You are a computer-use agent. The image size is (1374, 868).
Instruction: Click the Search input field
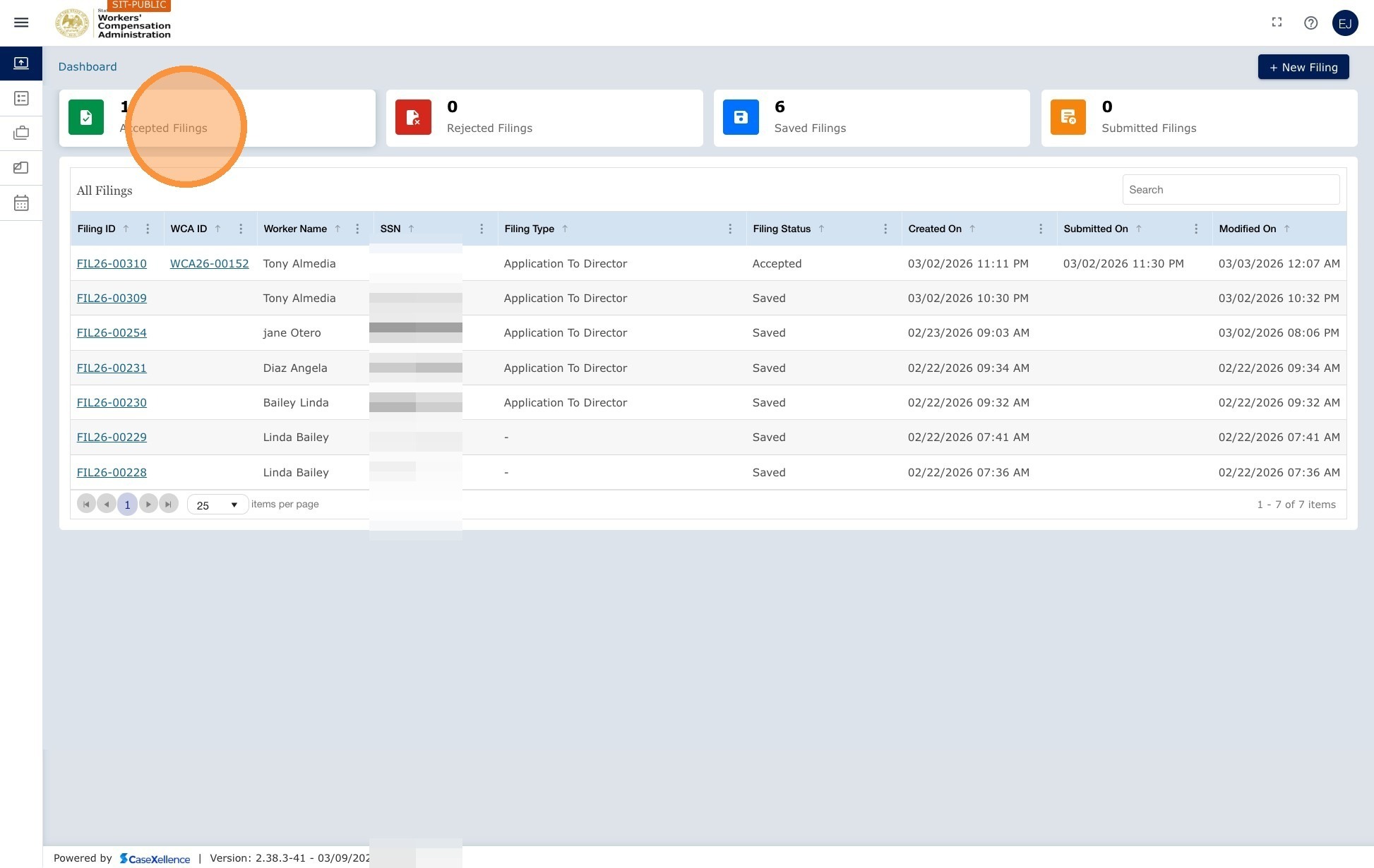pyautogui.click(x=1231, y=190)
